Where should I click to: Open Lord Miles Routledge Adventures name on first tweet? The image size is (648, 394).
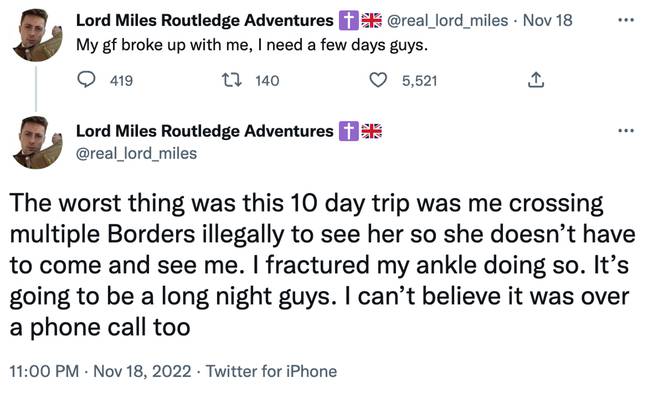205,20
